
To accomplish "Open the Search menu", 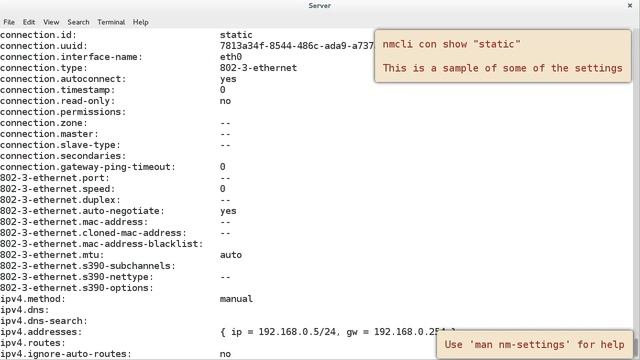I will [x=78, y=22].
